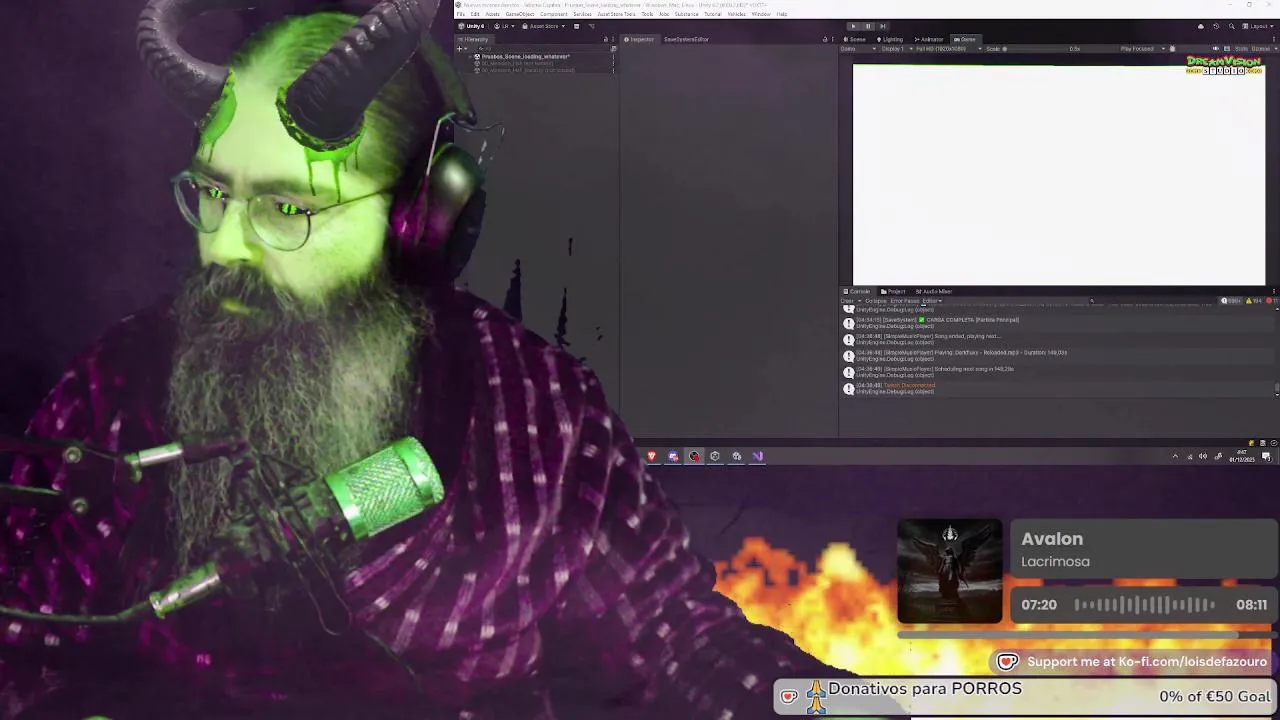Screen dimensions: 1280x720
Task: Toggle the Console warning counter
Action: pyautogui.click(x=1254, y=301)
